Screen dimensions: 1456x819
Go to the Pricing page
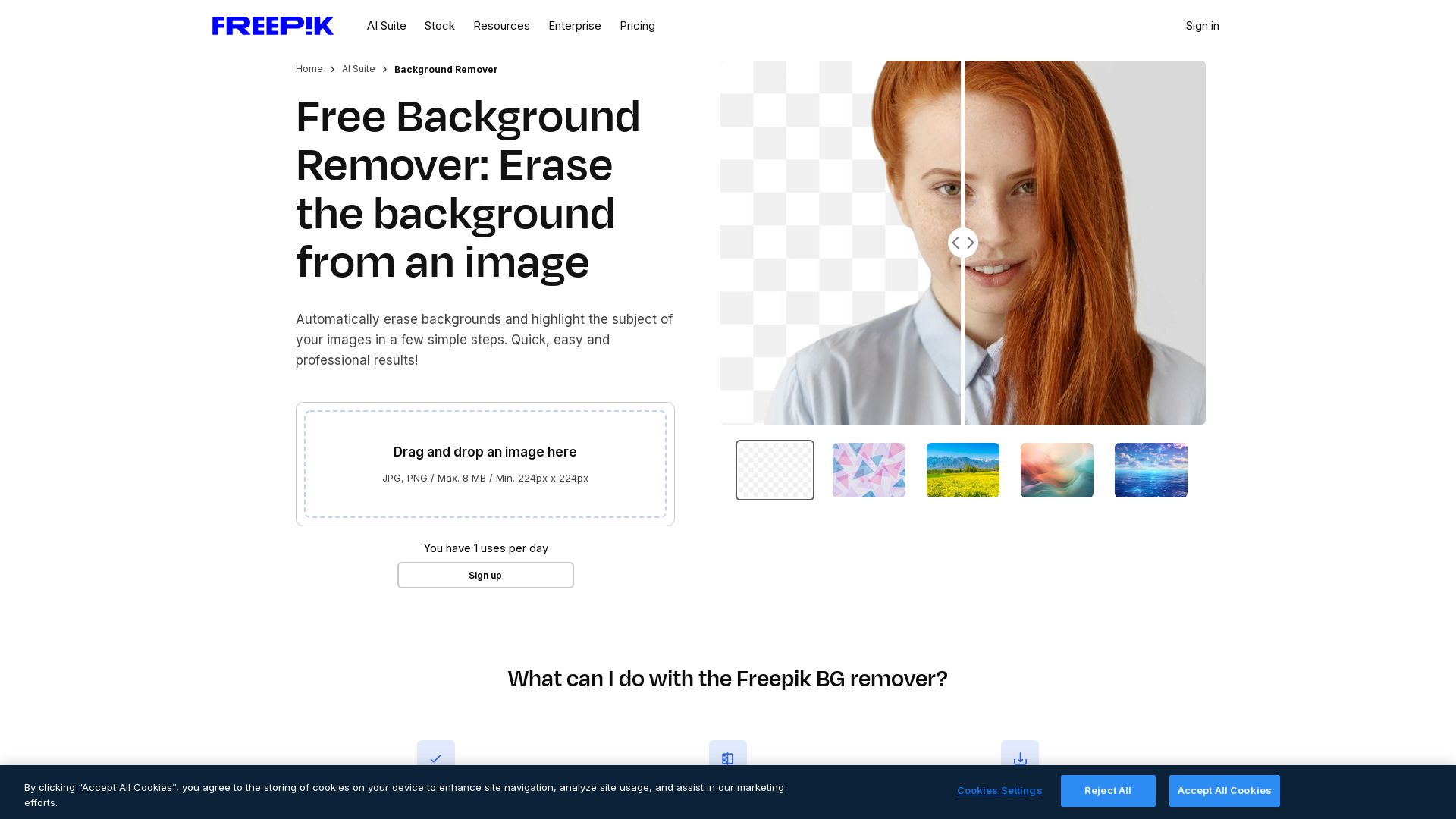tap(637, 25)
